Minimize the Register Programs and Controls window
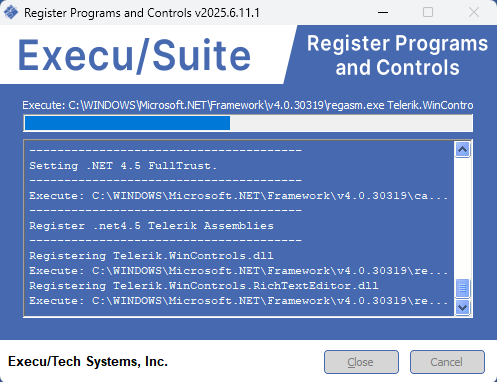This screenshot has height=382, width=497. (383, 13)
